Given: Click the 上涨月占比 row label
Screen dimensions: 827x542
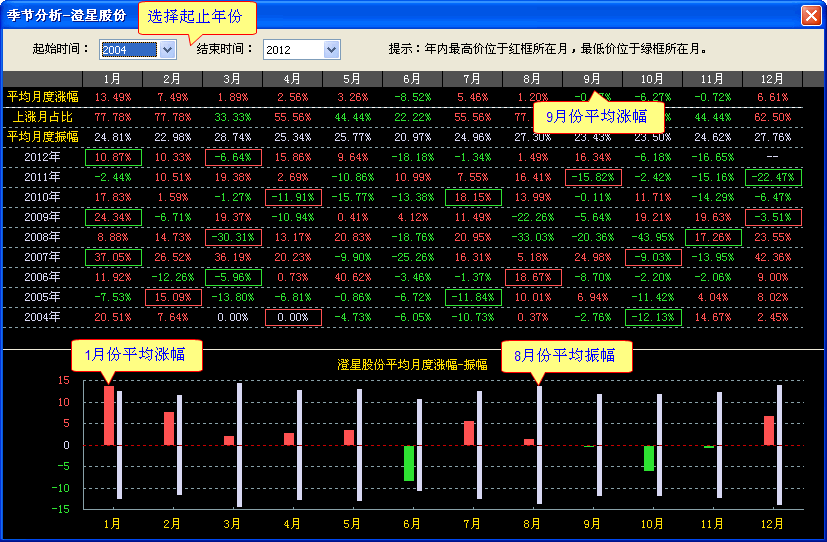Looking at the screenshot, I should click(42, 117).
